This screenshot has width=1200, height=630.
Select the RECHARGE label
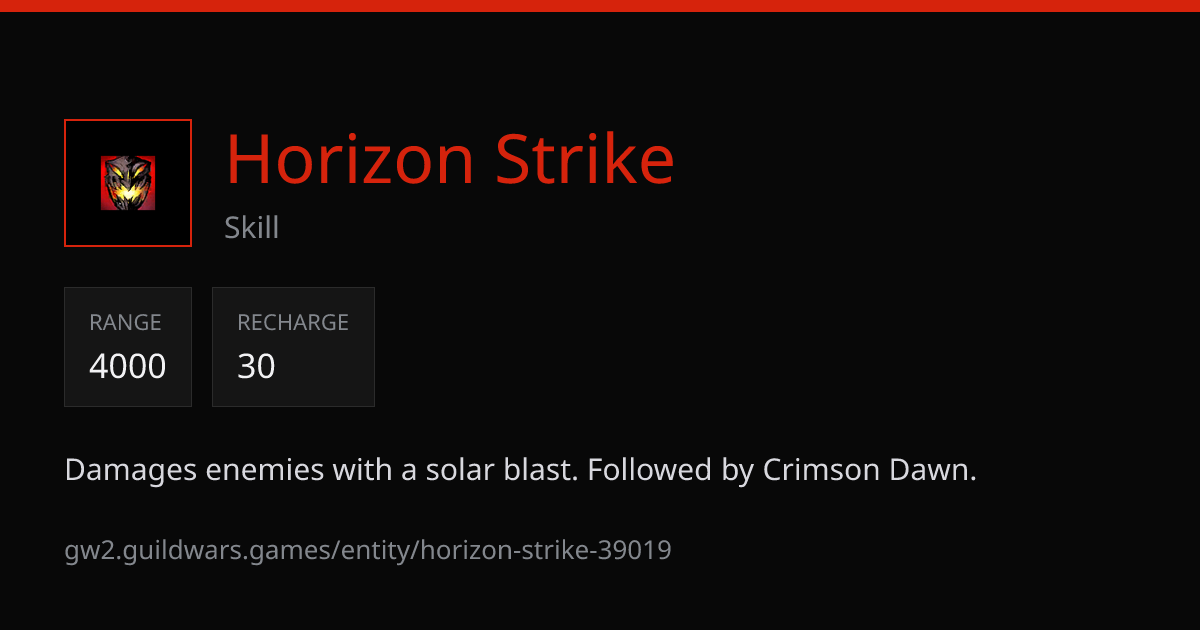pyautogui.click(x=293, y=322)
